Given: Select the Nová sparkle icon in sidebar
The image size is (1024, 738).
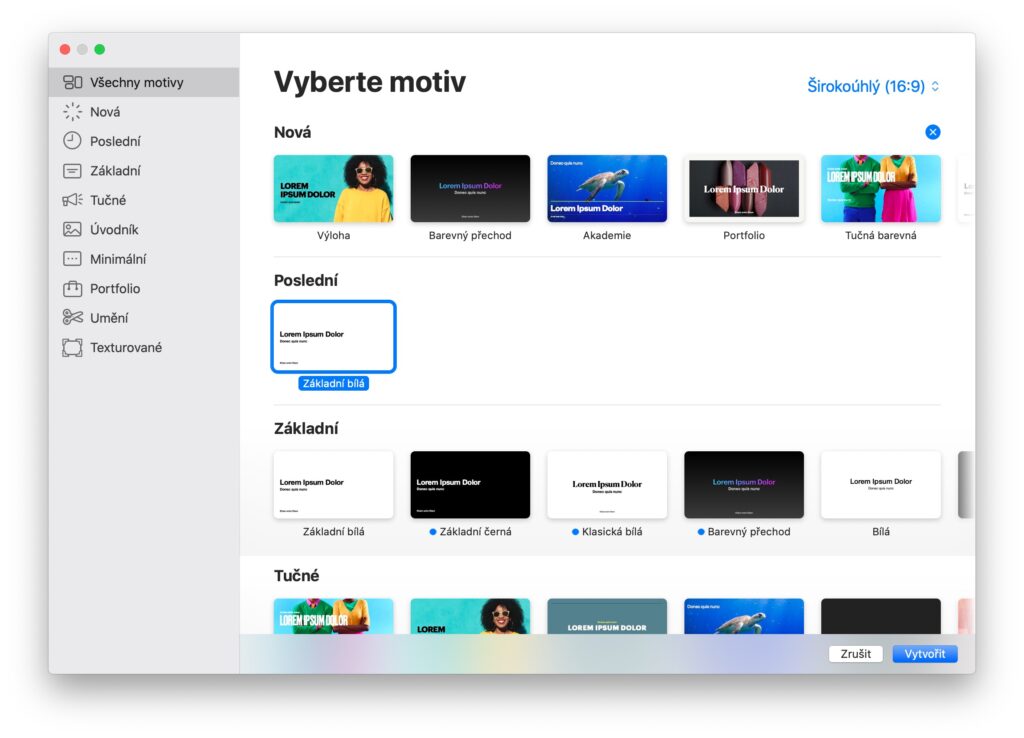Looking at the screenshot, I should click(72, 112).
